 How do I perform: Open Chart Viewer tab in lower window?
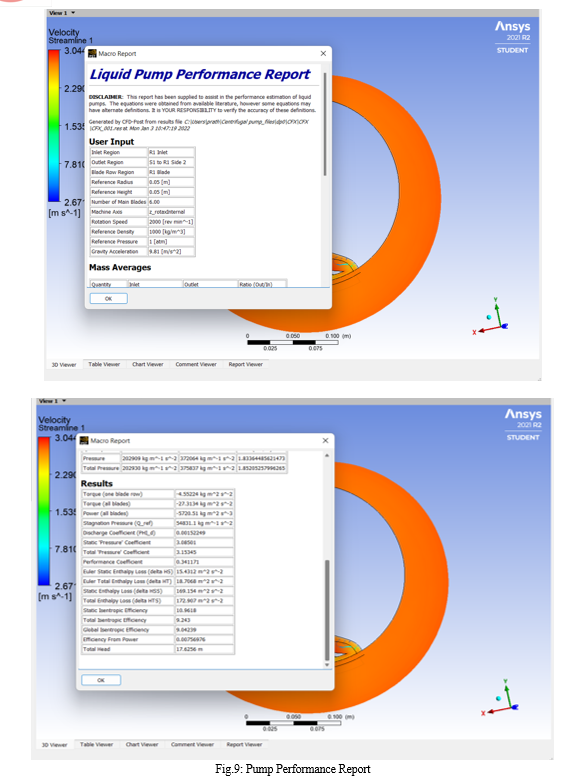point(142,744)
